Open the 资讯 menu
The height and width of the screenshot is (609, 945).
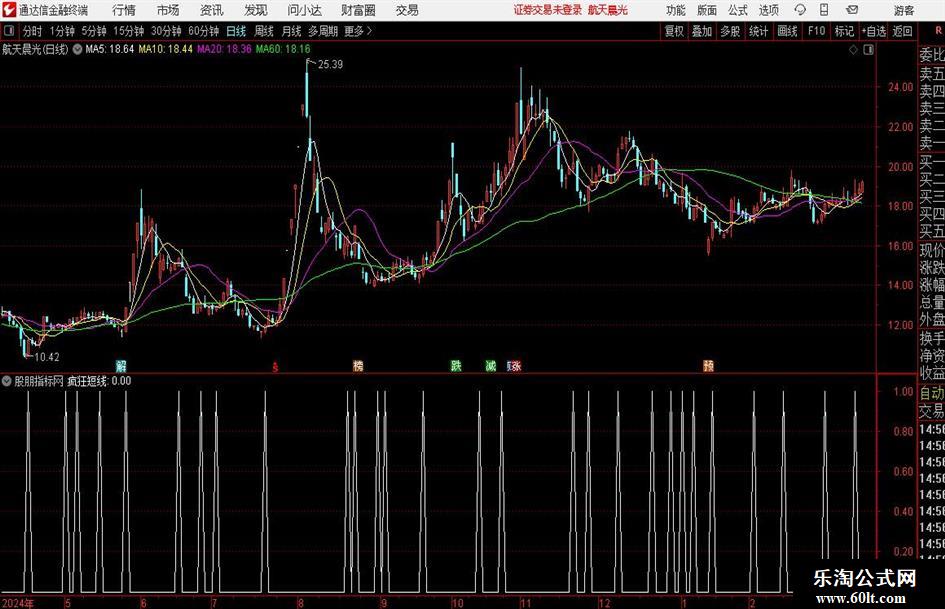(x=212, y=10)
